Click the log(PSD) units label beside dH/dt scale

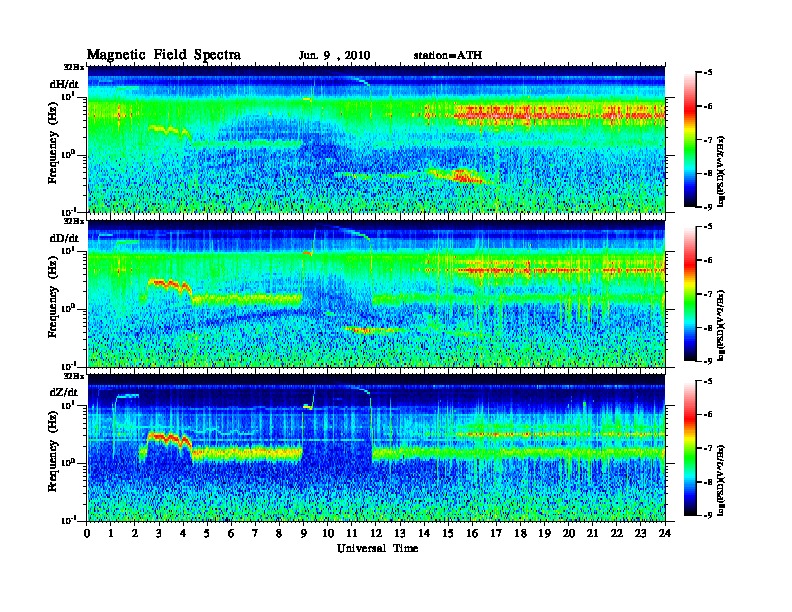click(x=721, y=171)
